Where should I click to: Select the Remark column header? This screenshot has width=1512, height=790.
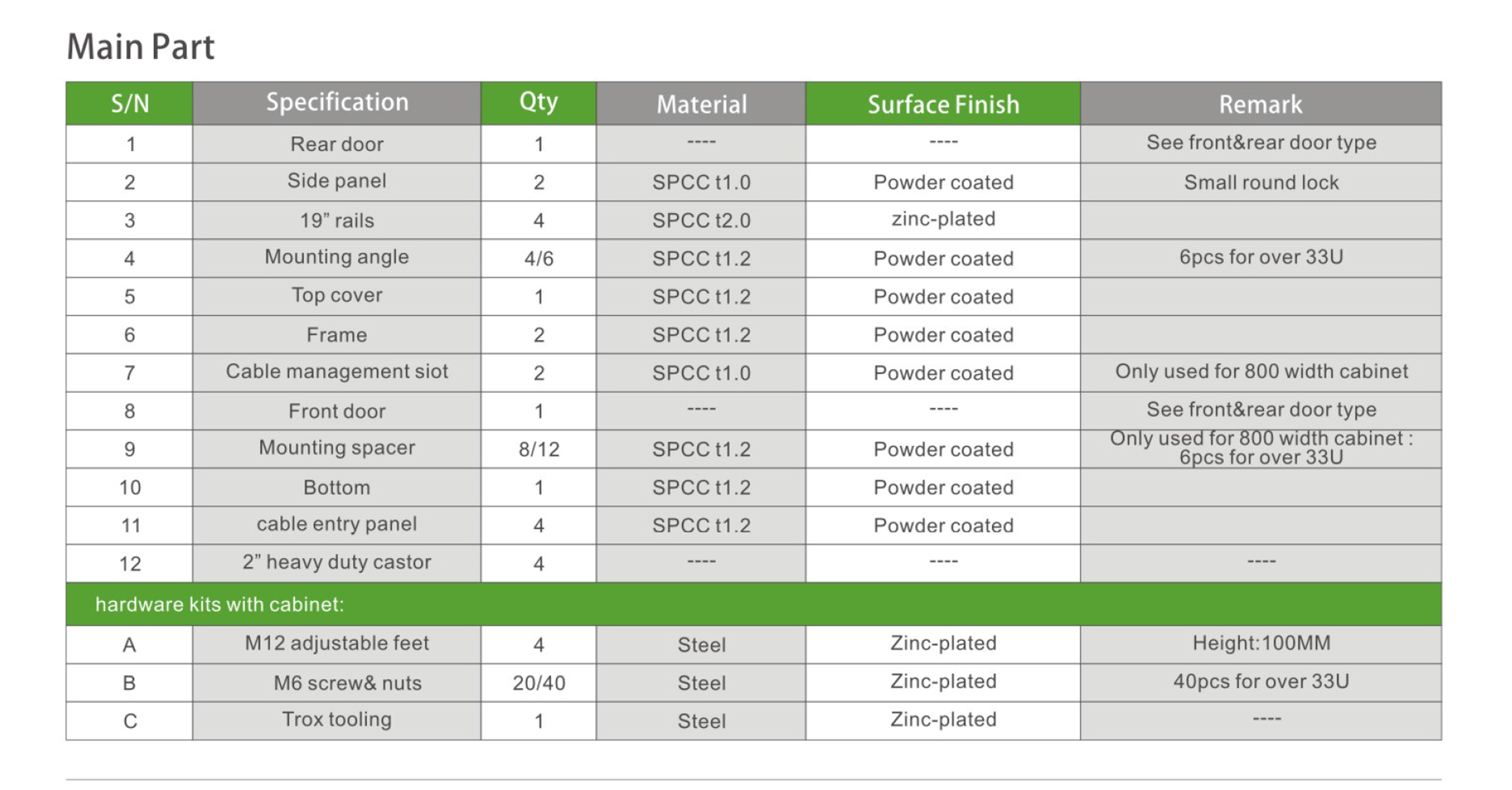click(1260, 105)
